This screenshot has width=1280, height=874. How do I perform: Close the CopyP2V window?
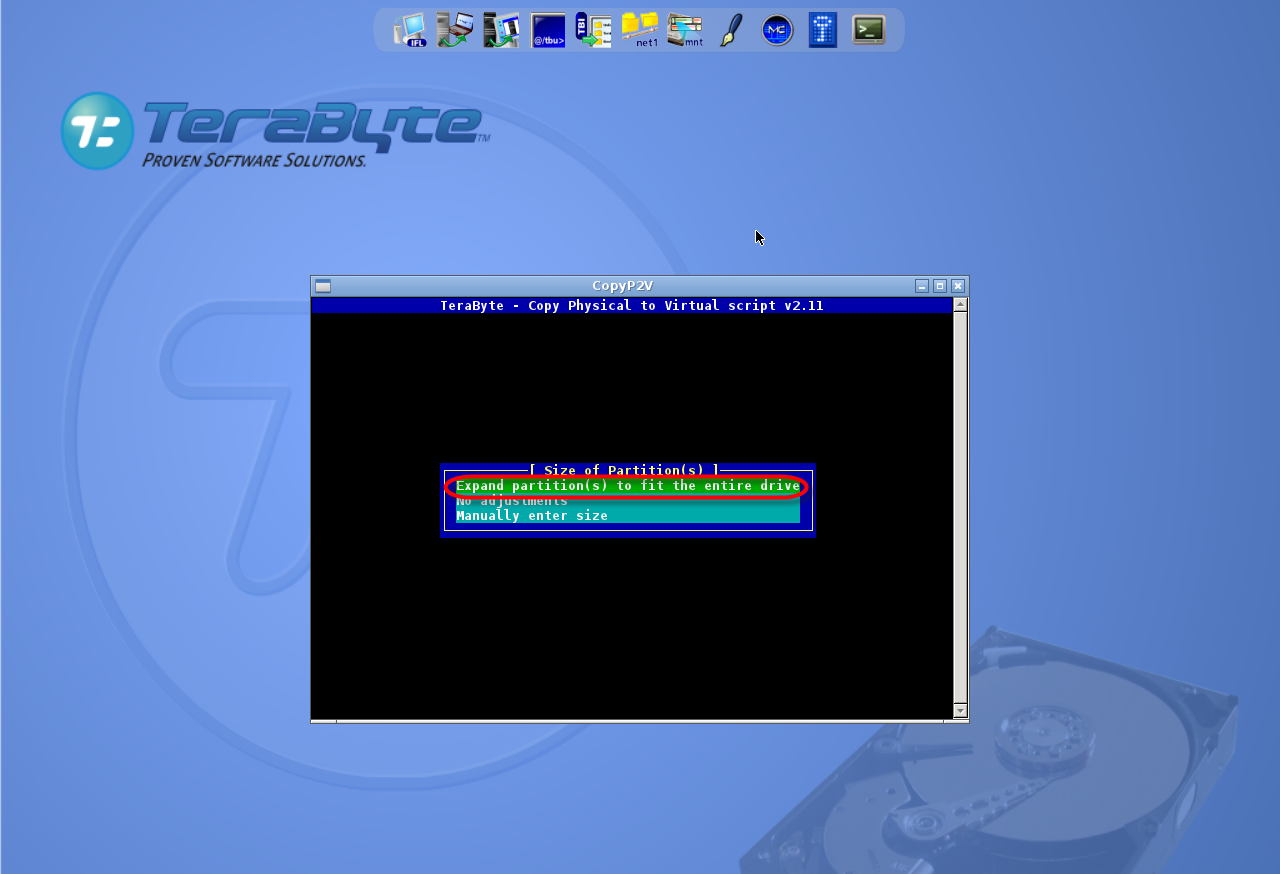958,286
